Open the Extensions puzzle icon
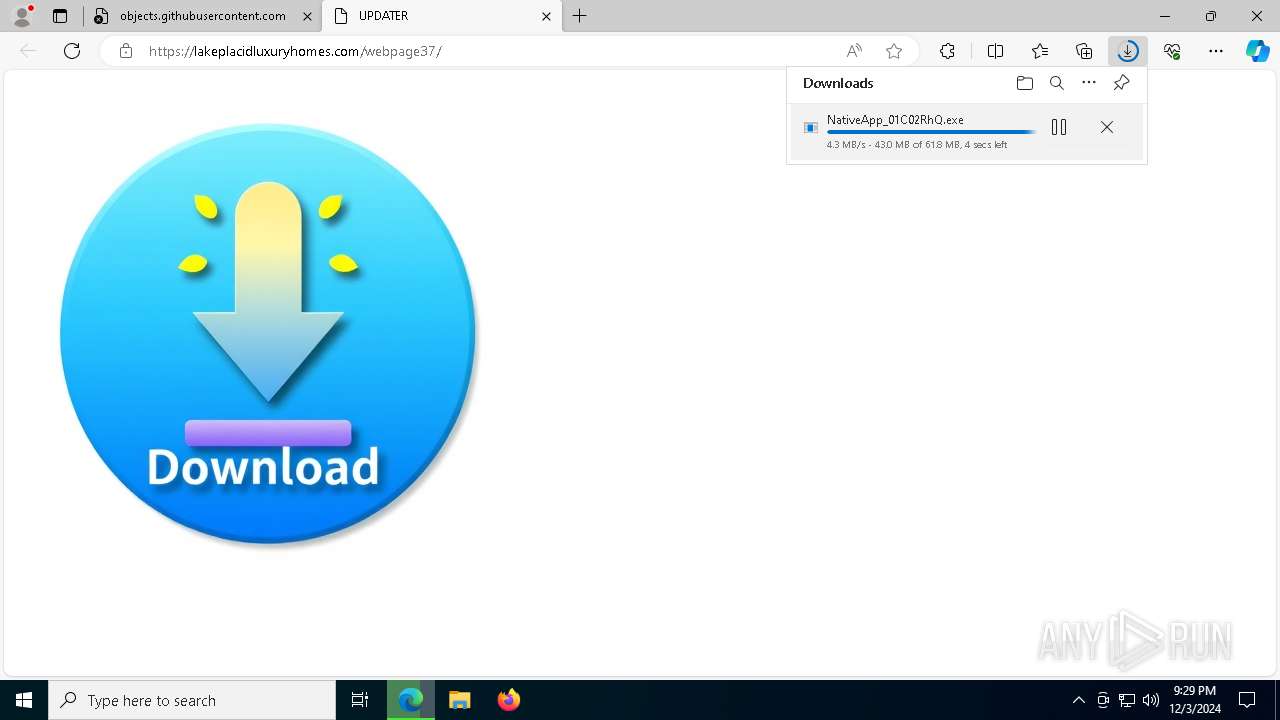Image resolution: width=1280 pixels, height=720 pixels. coord(947,51)
